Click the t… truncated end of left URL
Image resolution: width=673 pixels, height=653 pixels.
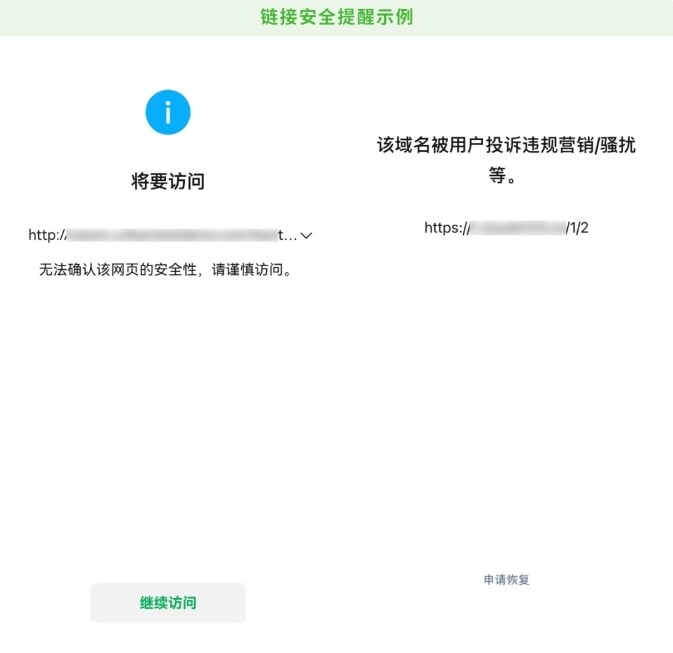[x=287, y=236]
